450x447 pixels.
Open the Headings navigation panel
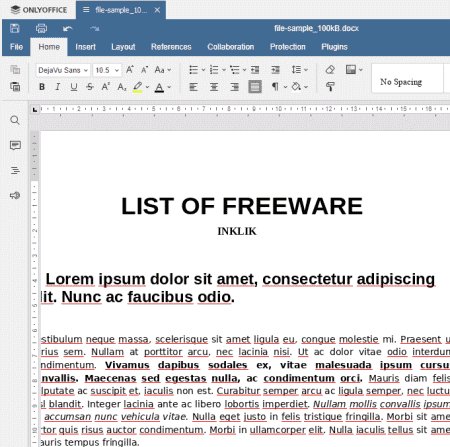[x=15, y=170]
